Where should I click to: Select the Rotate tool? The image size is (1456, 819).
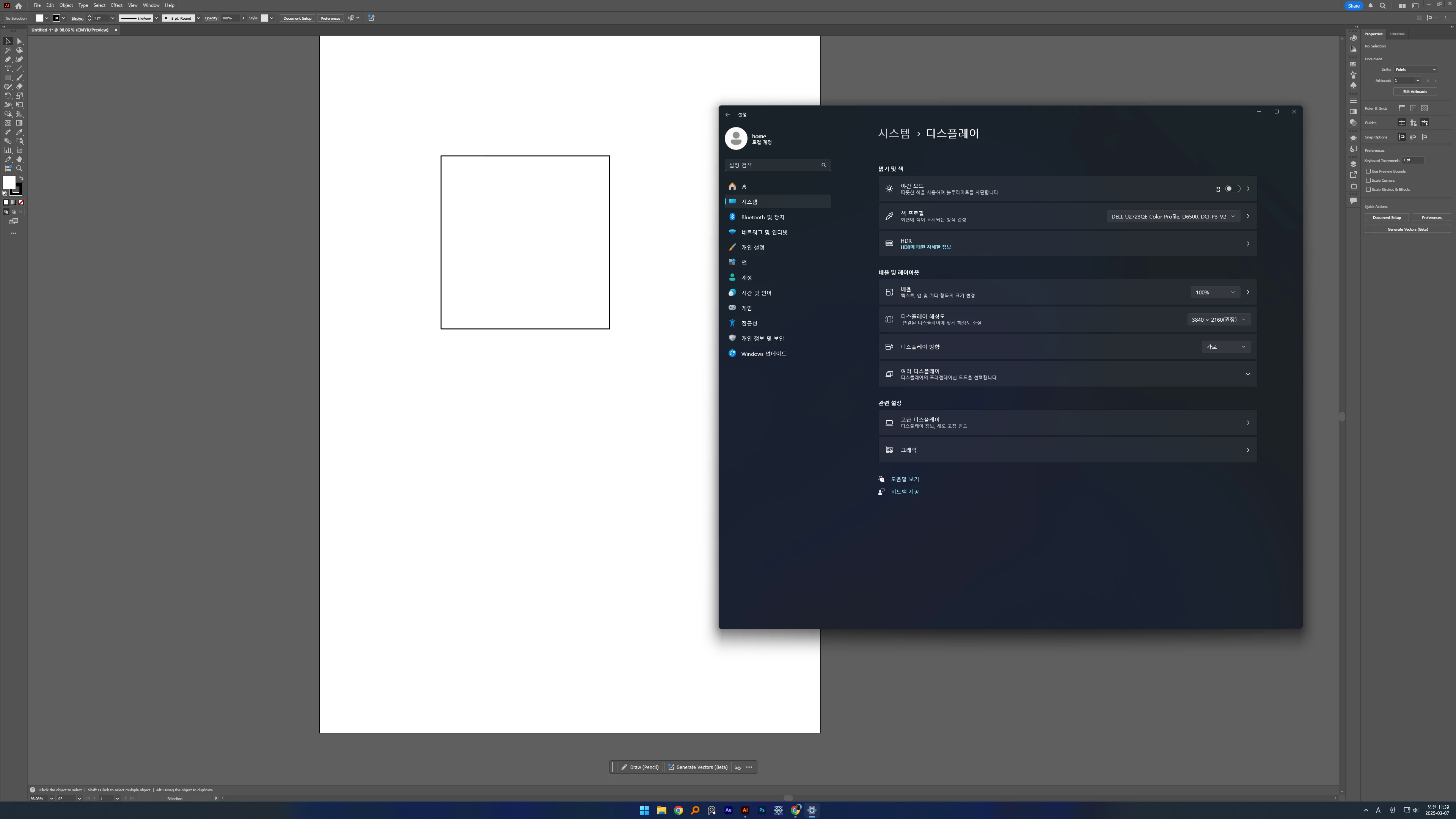coord(8,96)
